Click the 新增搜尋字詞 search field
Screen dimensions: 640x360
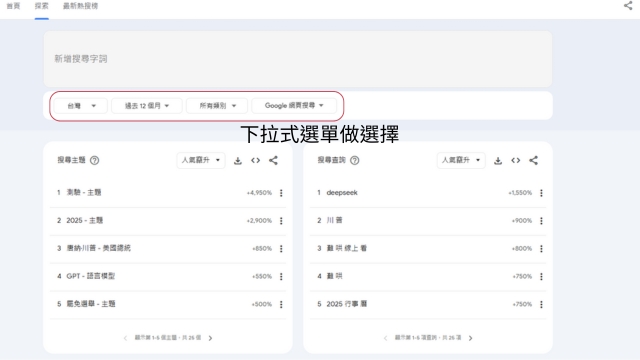298,59
